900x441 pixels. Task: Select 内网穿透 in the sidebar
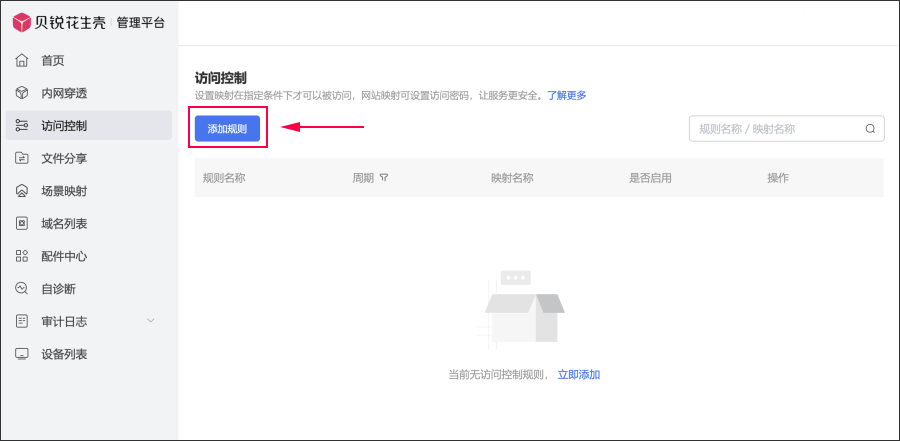coord(64,93)
